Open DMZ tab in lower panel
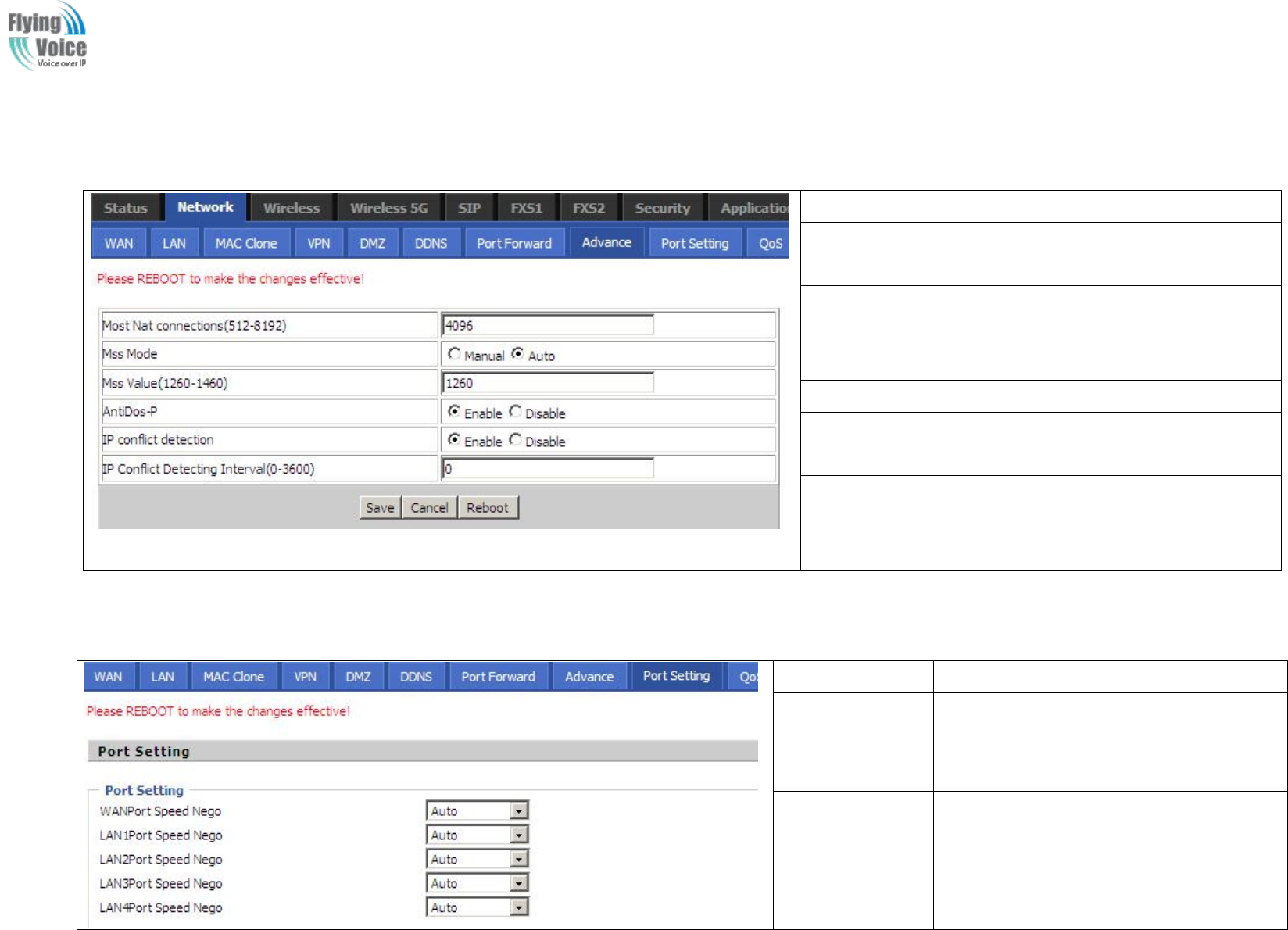 pyautogui.click(x=358, y=677)
